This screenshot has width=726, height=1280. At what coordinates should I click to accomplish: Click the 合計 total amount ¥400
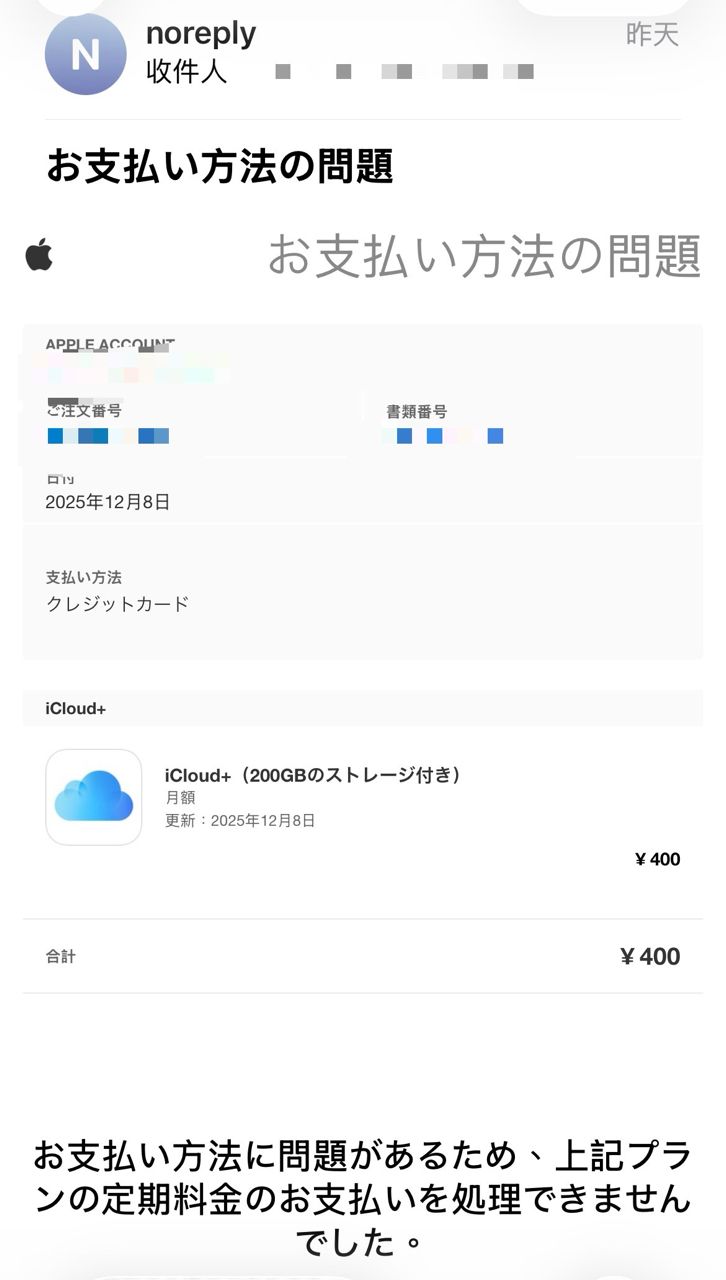coord(650,957)
